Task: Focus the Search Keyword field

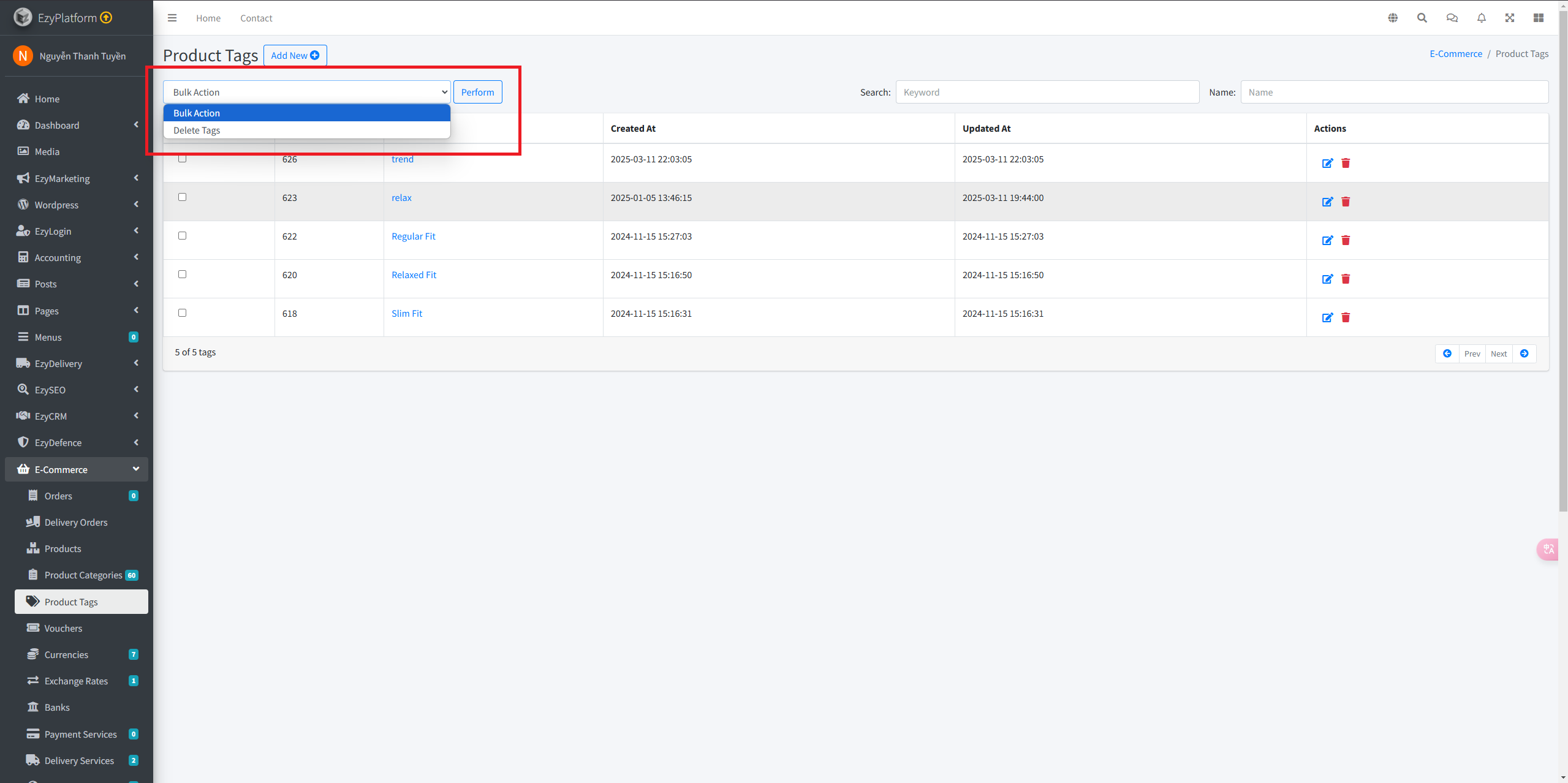Action: pyautogui.click(x=1047, y=92)
